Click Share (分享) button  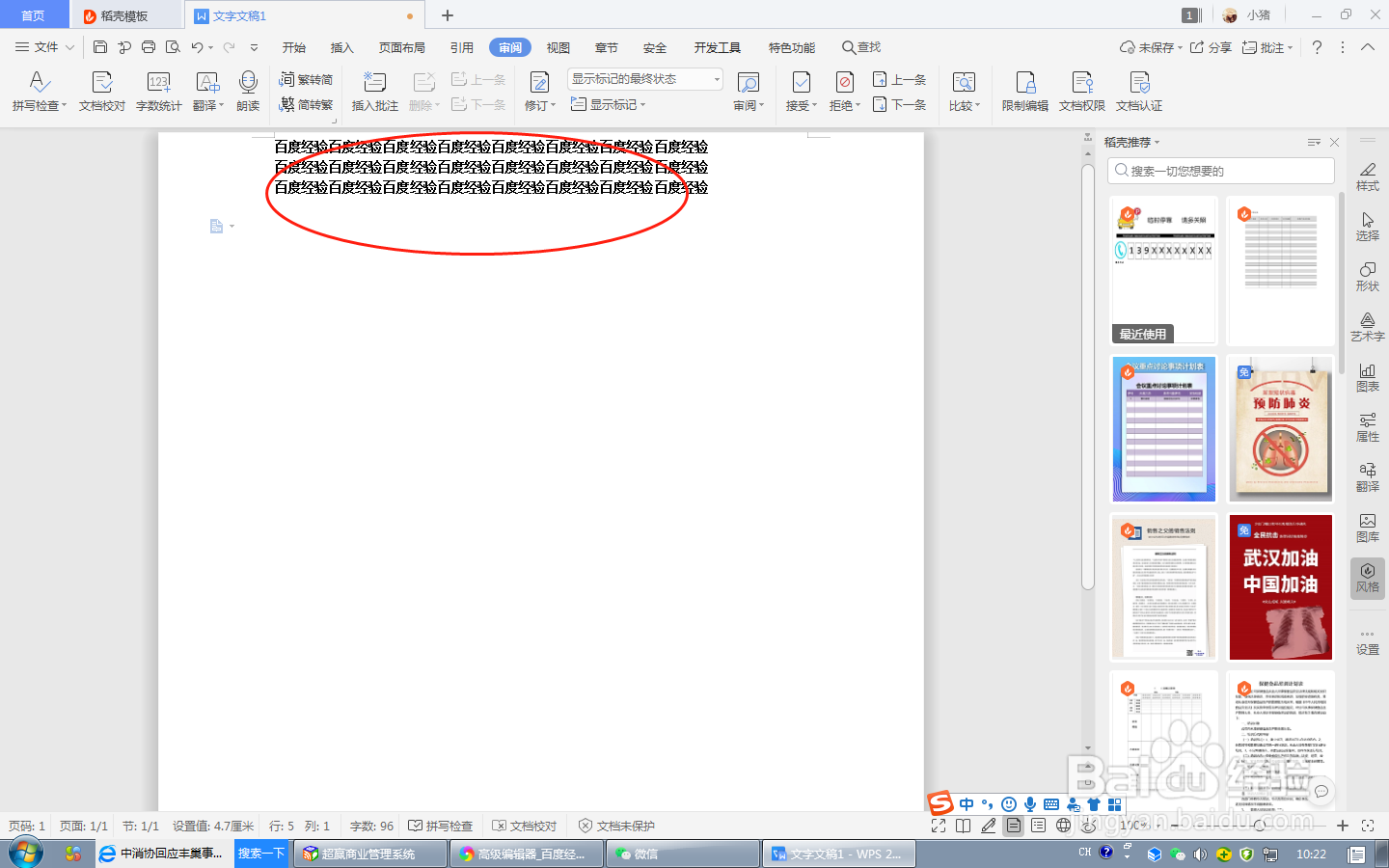pos(1211,47)
